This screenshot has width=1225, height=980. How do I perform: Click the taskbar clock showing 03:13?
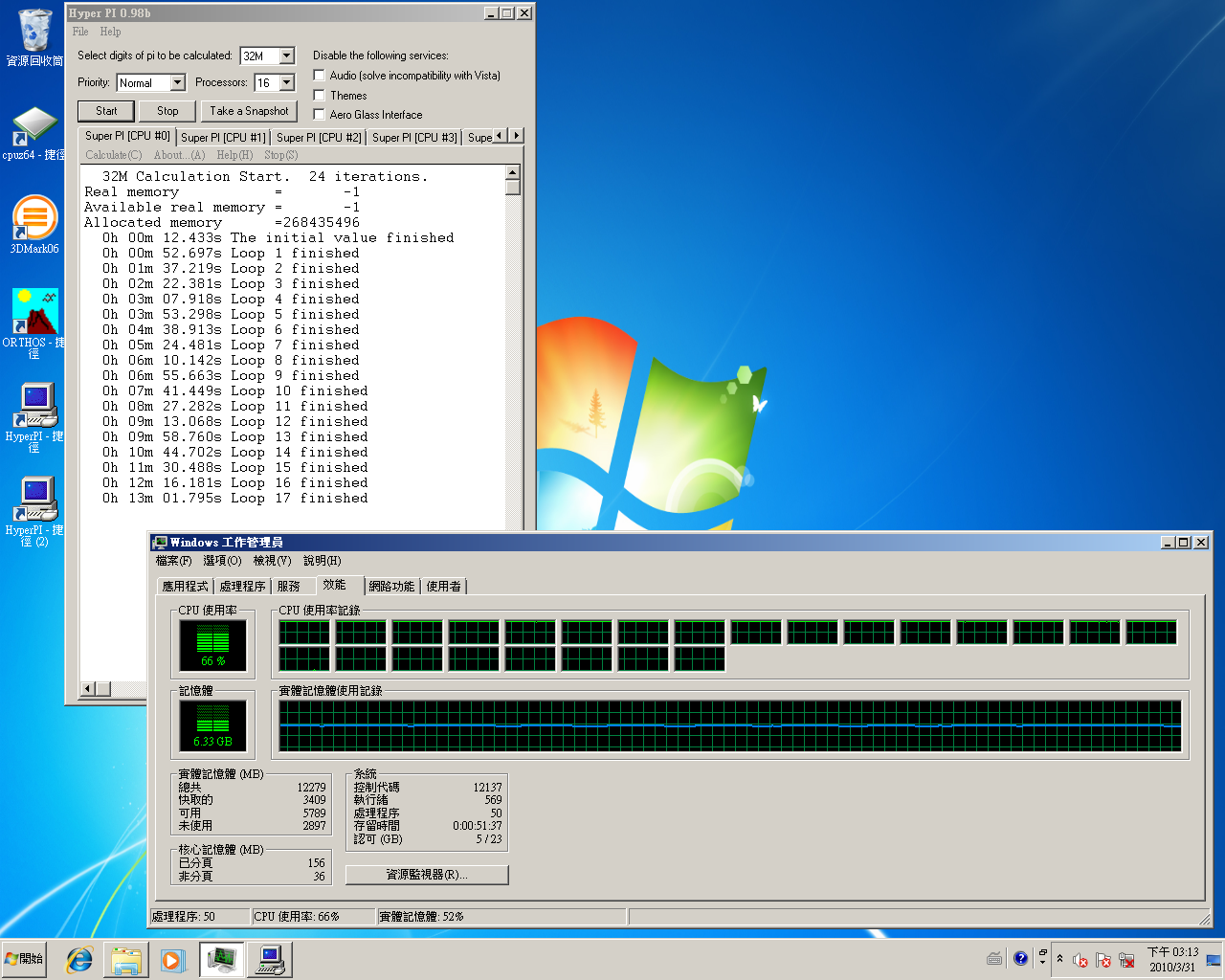[1172, 960]
